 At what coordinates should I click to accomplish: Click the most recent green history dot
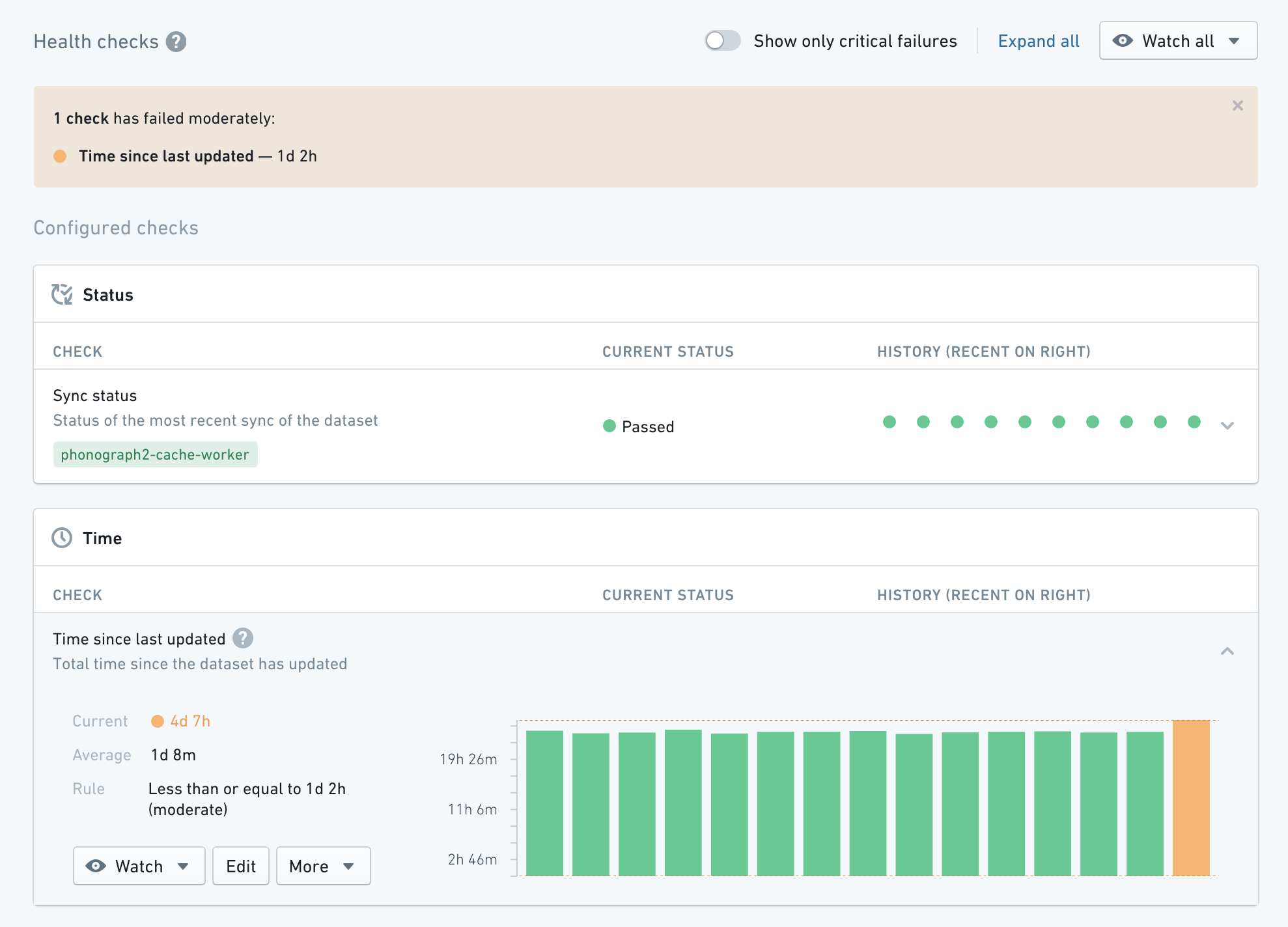tap(1194, 422)
